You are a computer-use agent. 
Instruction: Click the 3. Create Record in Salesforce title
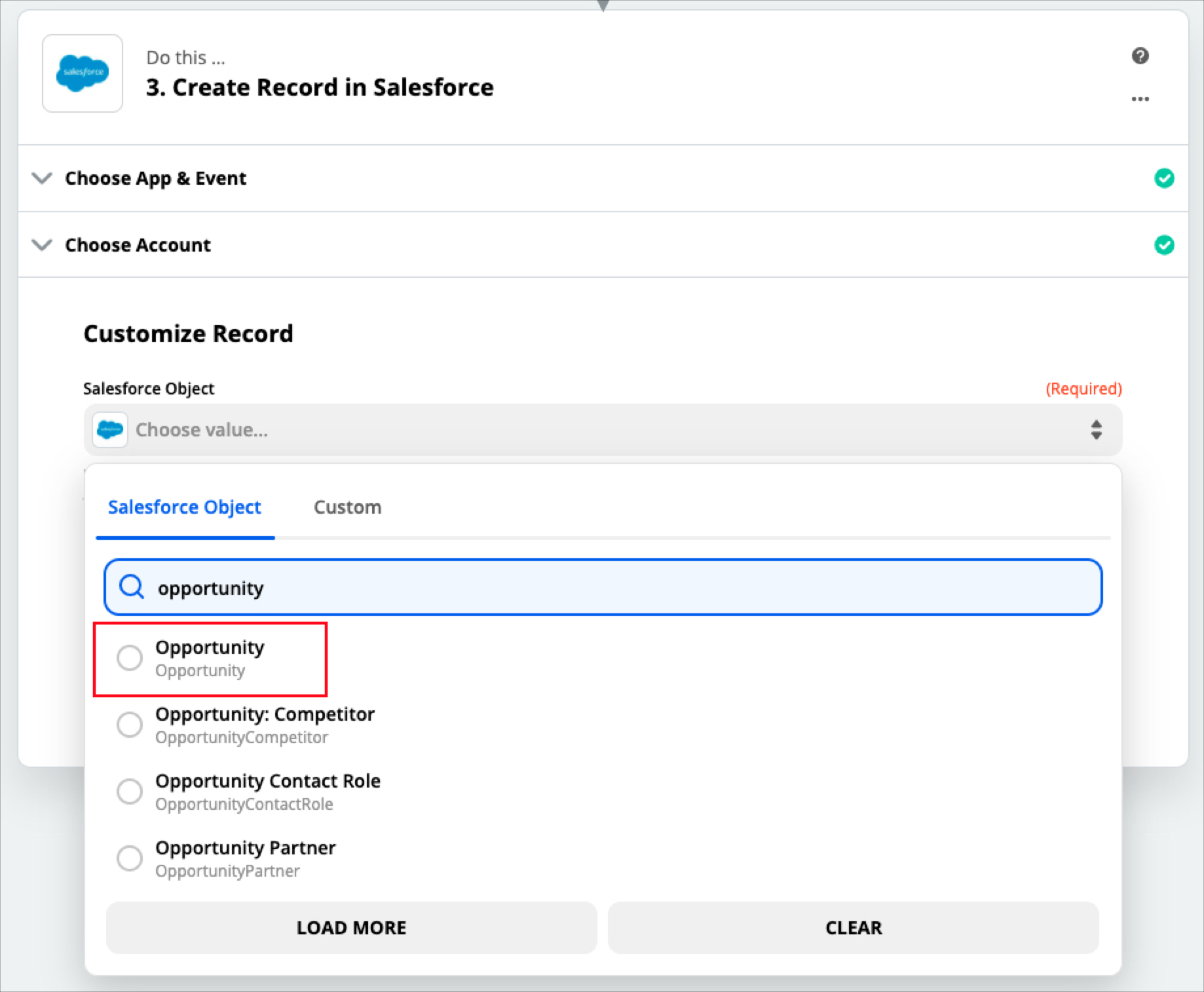point(320,87)
